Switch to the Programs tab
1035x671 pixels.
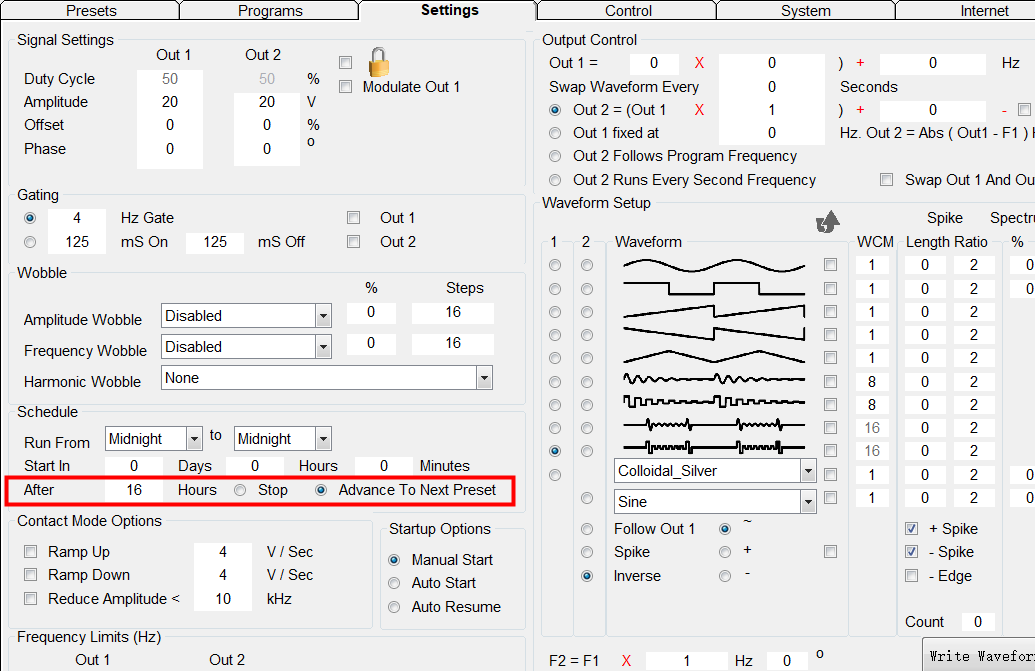(x=270, y=11)
